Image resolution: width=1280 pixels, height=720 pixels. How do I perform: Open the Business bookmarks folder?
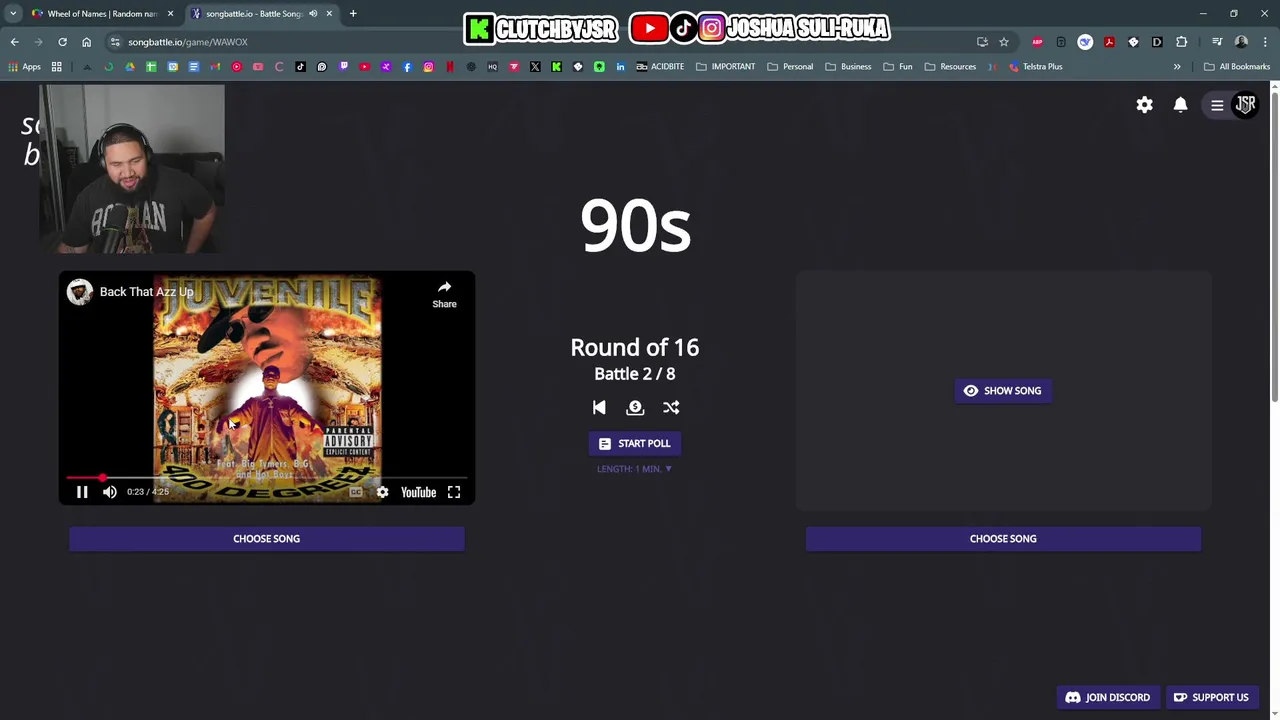click(848, 67)
